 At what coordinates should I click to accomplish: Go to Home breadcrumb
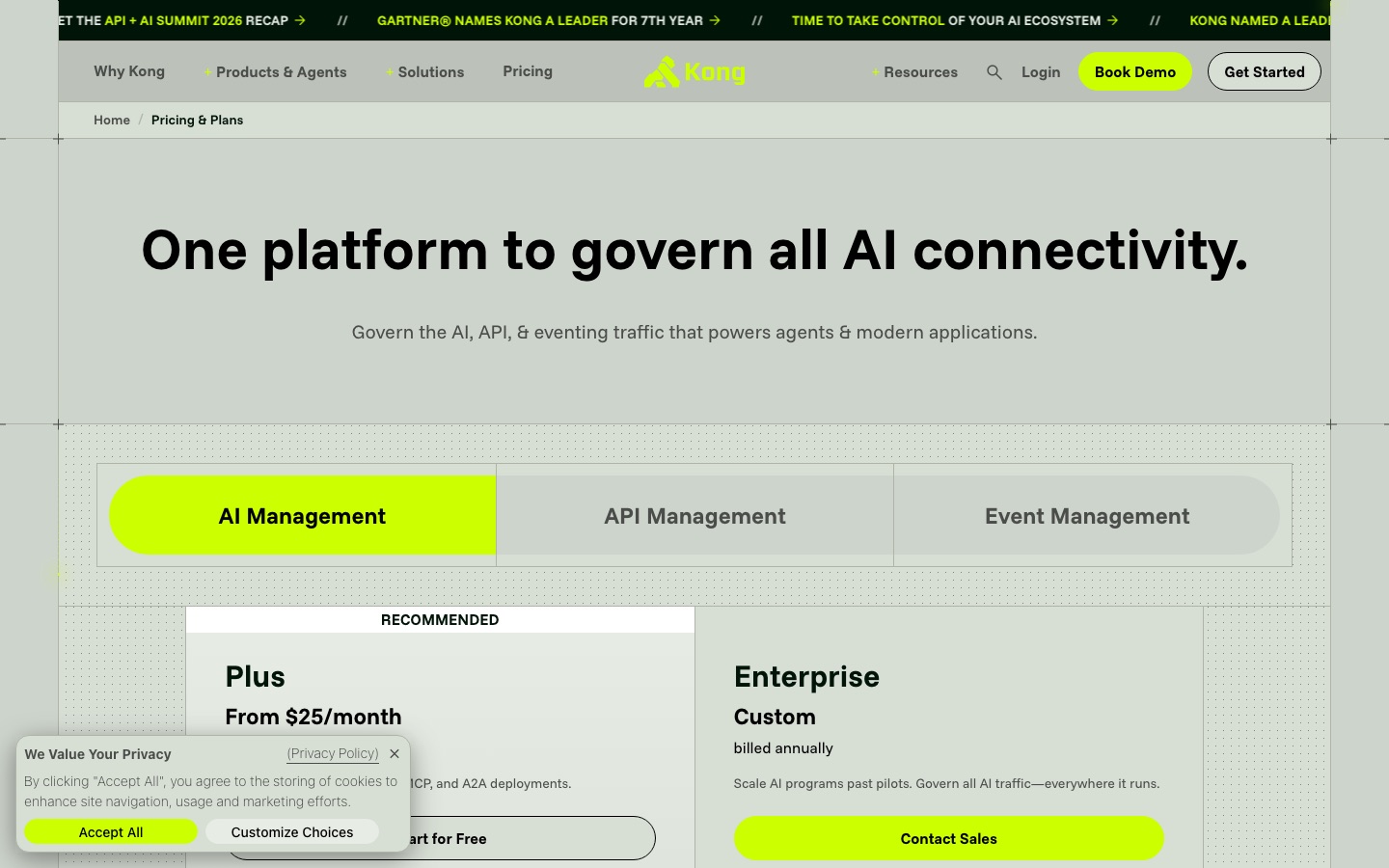[112, 120]
